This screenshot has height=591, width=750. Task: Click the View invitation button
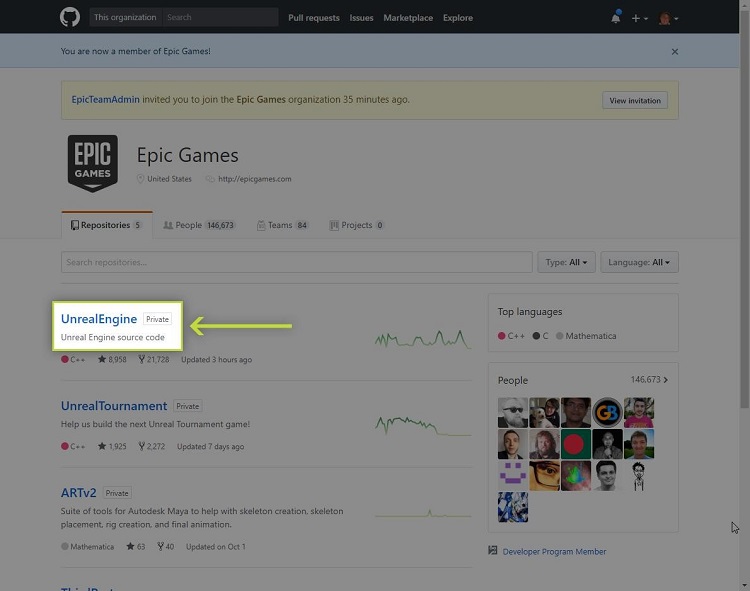[635, 100]
